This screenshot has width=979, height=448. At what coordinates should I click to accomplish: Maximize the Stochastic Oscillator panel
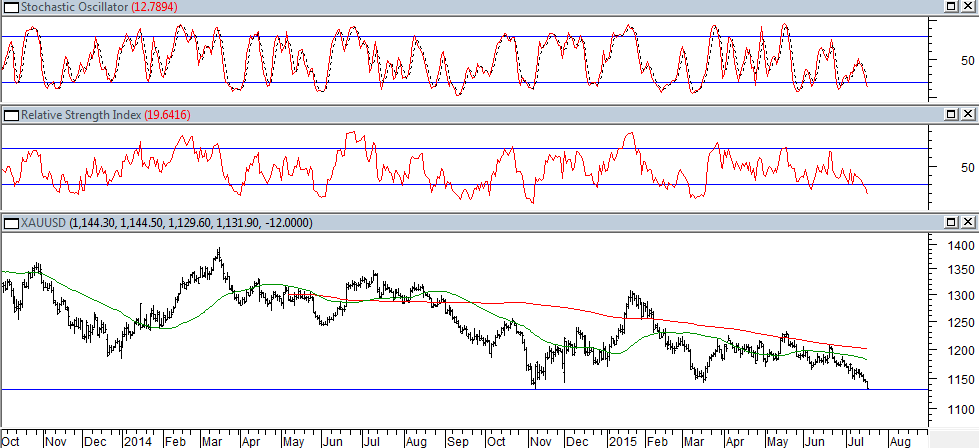(950, 8)
